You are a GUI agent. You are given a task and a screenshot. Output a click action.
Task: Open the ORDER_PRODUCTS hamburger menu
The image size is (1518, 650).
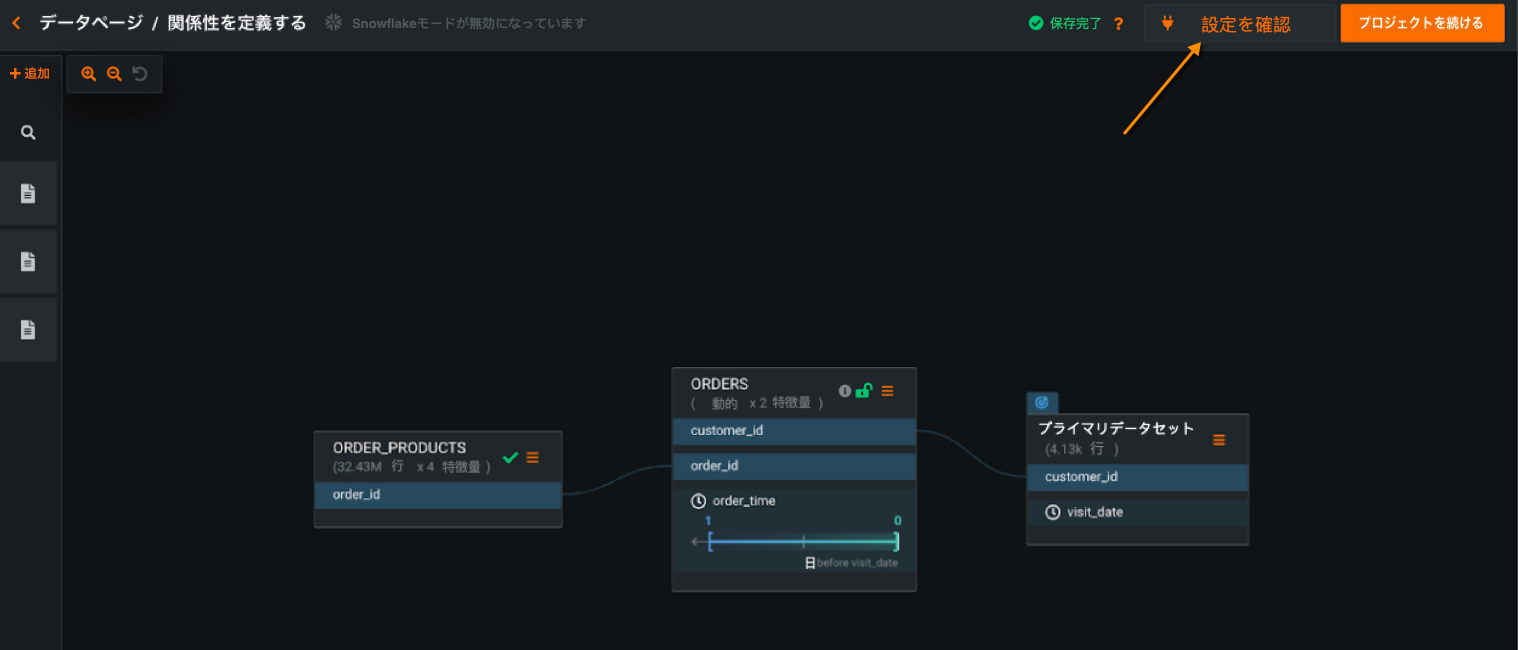tap(533, 457)
